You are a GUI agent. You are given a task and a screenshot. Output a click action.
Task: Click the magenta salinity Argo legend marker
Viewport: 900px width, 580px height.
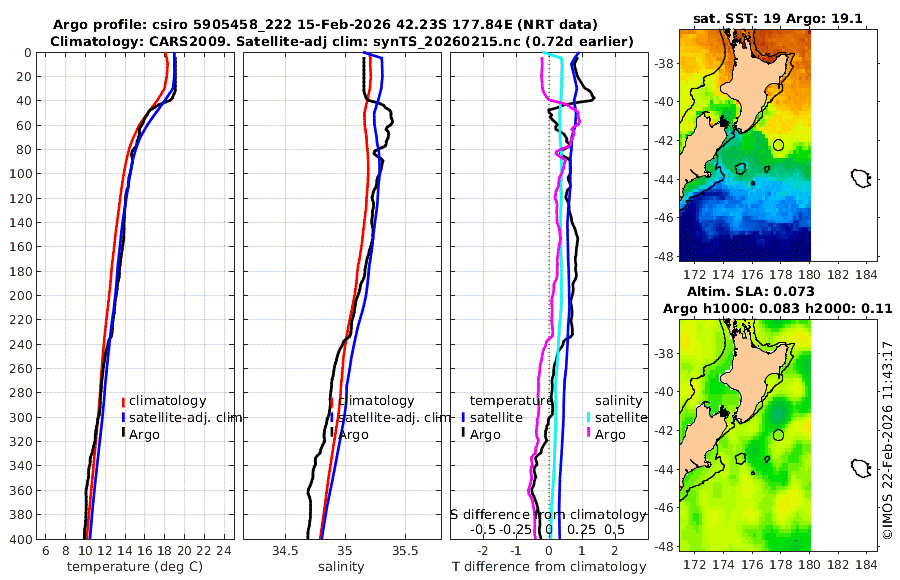pyautogui.click(x=589, y=433)
